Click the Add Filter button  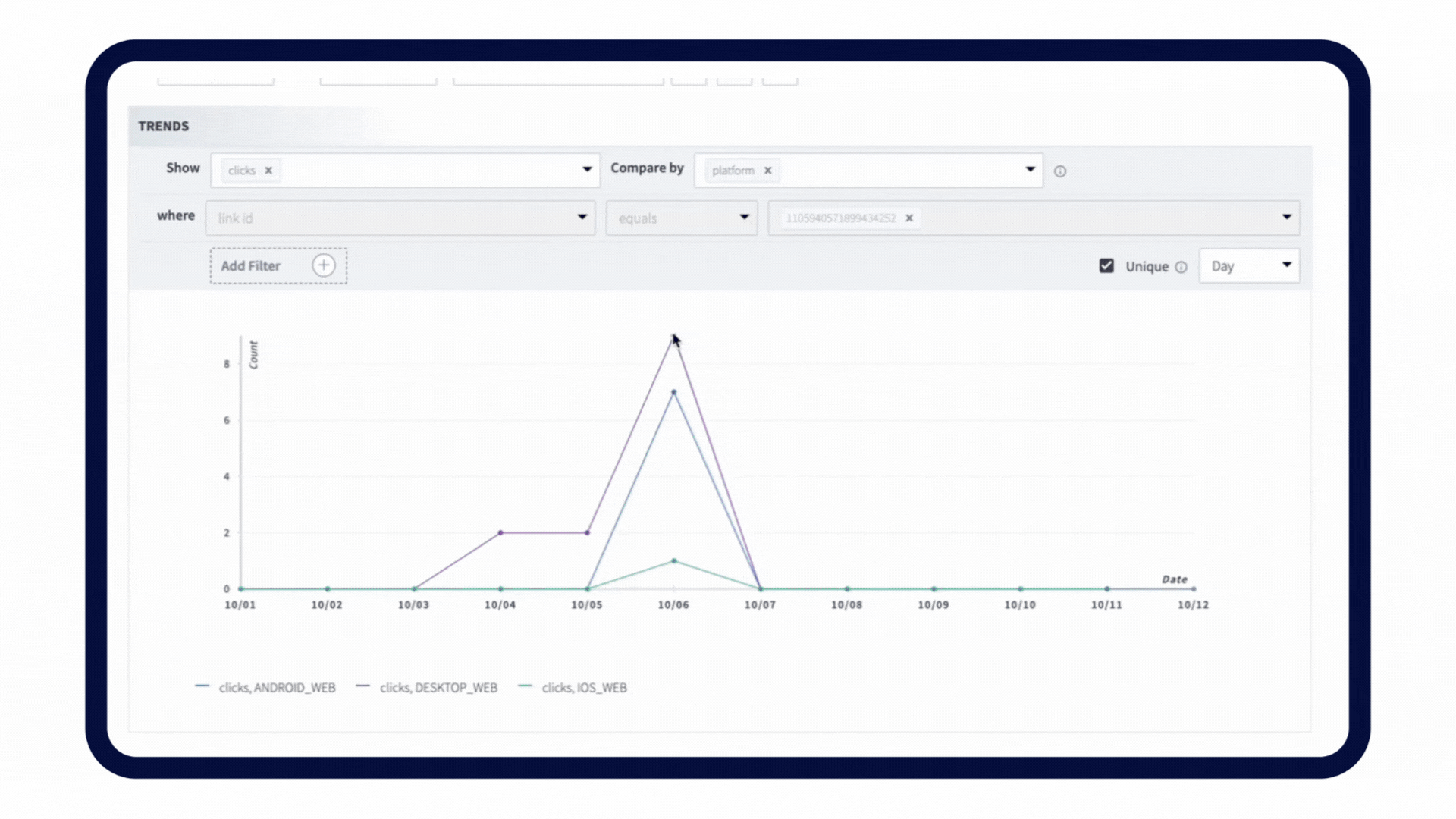[251, 266]
